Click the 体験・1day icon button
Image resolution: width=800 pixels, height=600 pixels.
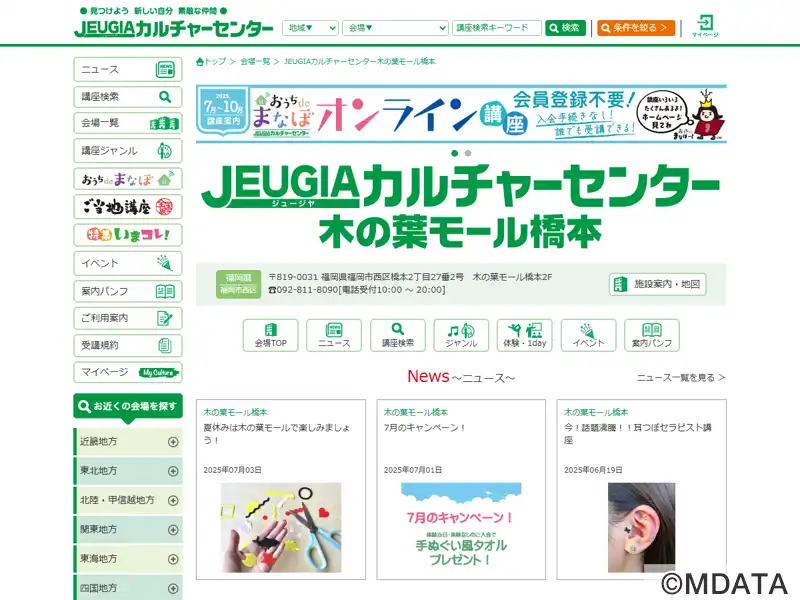coord(525,335)
